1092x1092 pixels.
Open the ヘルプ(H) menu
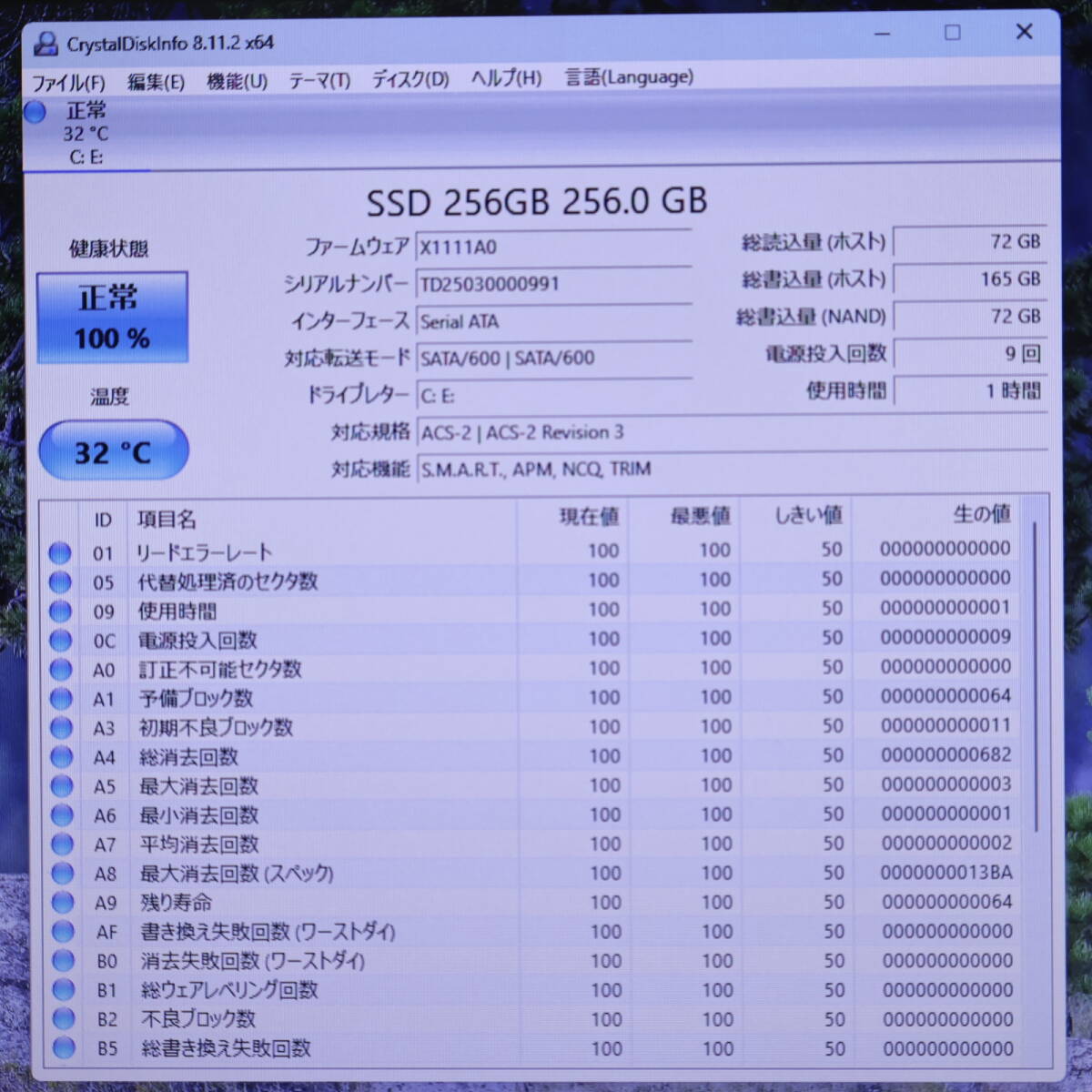pyautogui.click(x=506, y=78)
